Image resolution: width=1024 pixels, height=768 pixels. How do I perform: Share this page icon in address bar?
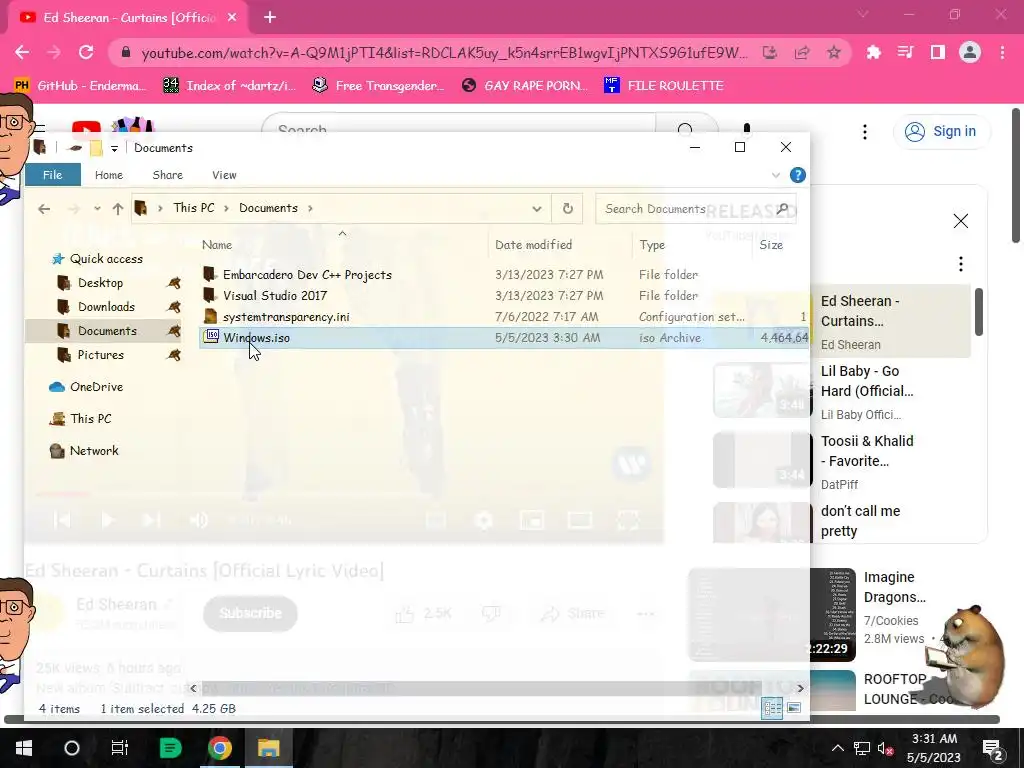click(802, 52)
